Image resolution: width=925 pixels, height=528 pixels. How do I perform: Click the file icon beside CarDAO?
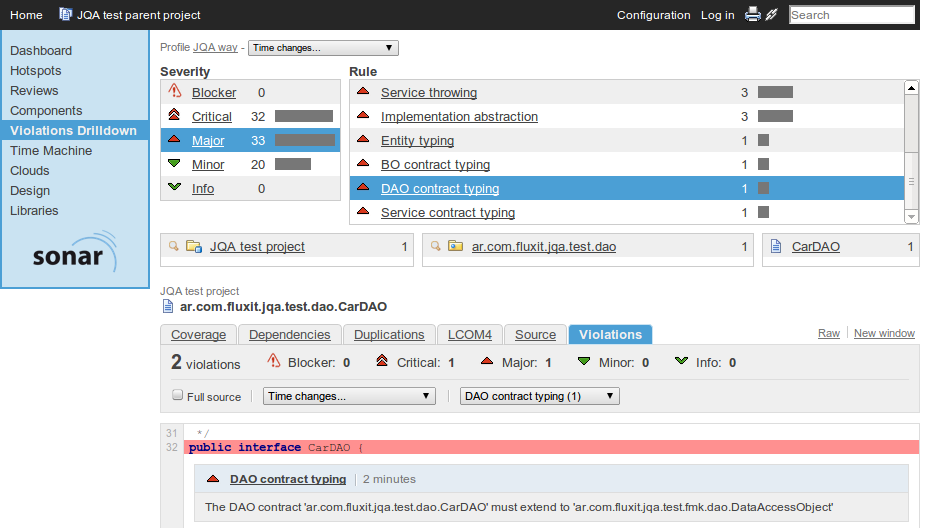point(776,246)
